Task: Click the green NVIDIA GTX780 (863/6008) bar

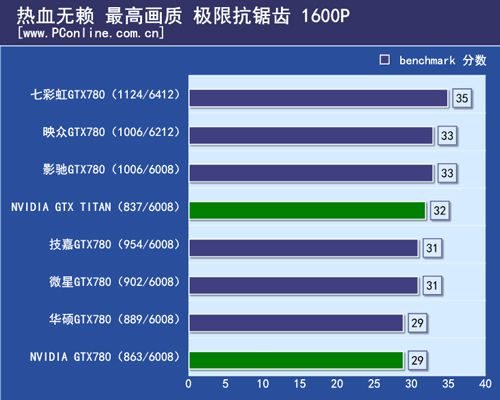Action: (x=297, y=360)
